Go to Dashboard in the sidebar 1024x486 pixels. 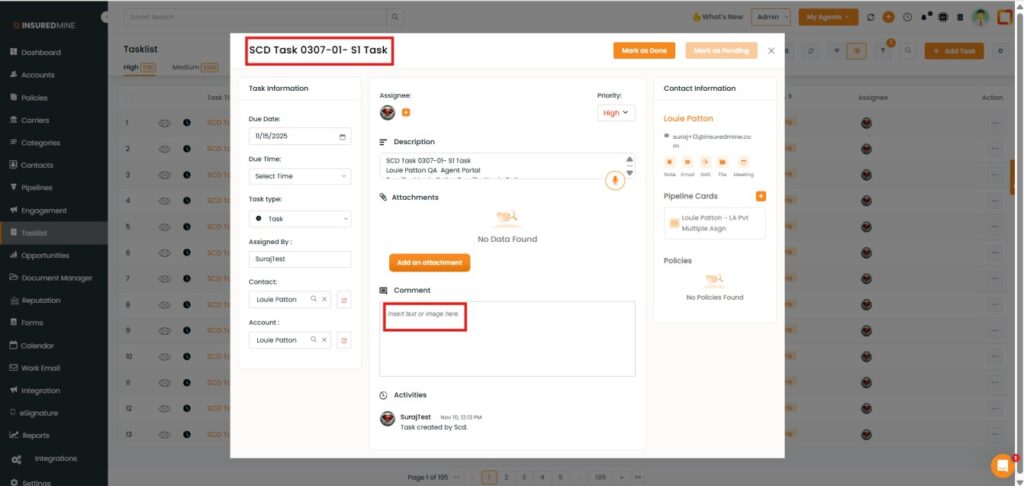pyautogui.click(x=41, y=52)
